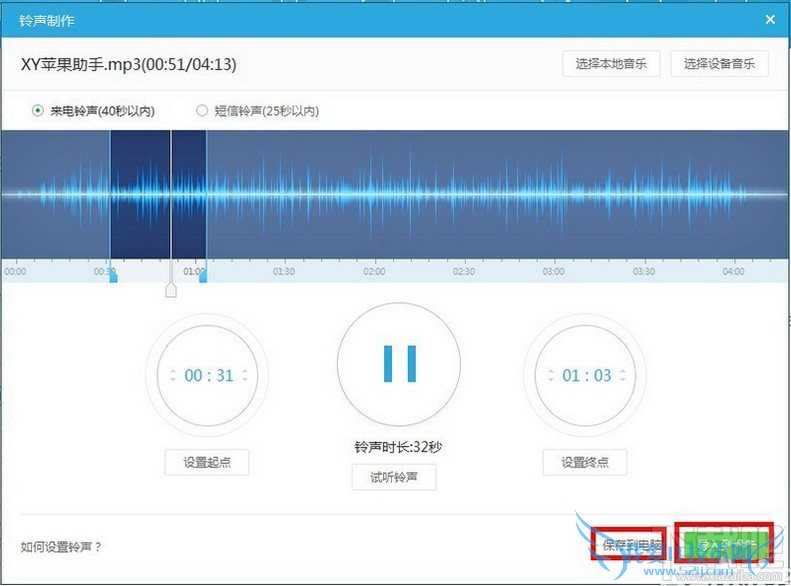Click the blue start-point marker on timeline
This screenshot has height=586, width=791.
pos(114,276)
